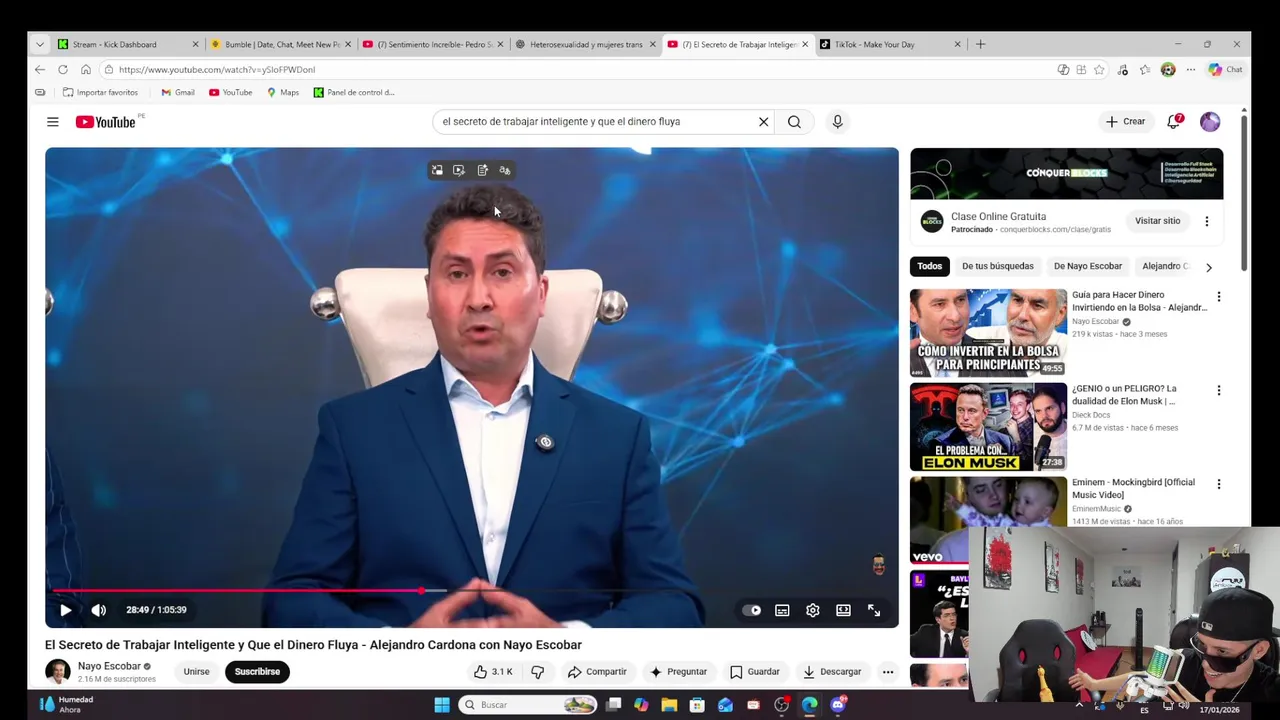Open player settings gear
Image resolution: width=1280 pixels, height=720 pixels.
[x=813, y=610]
